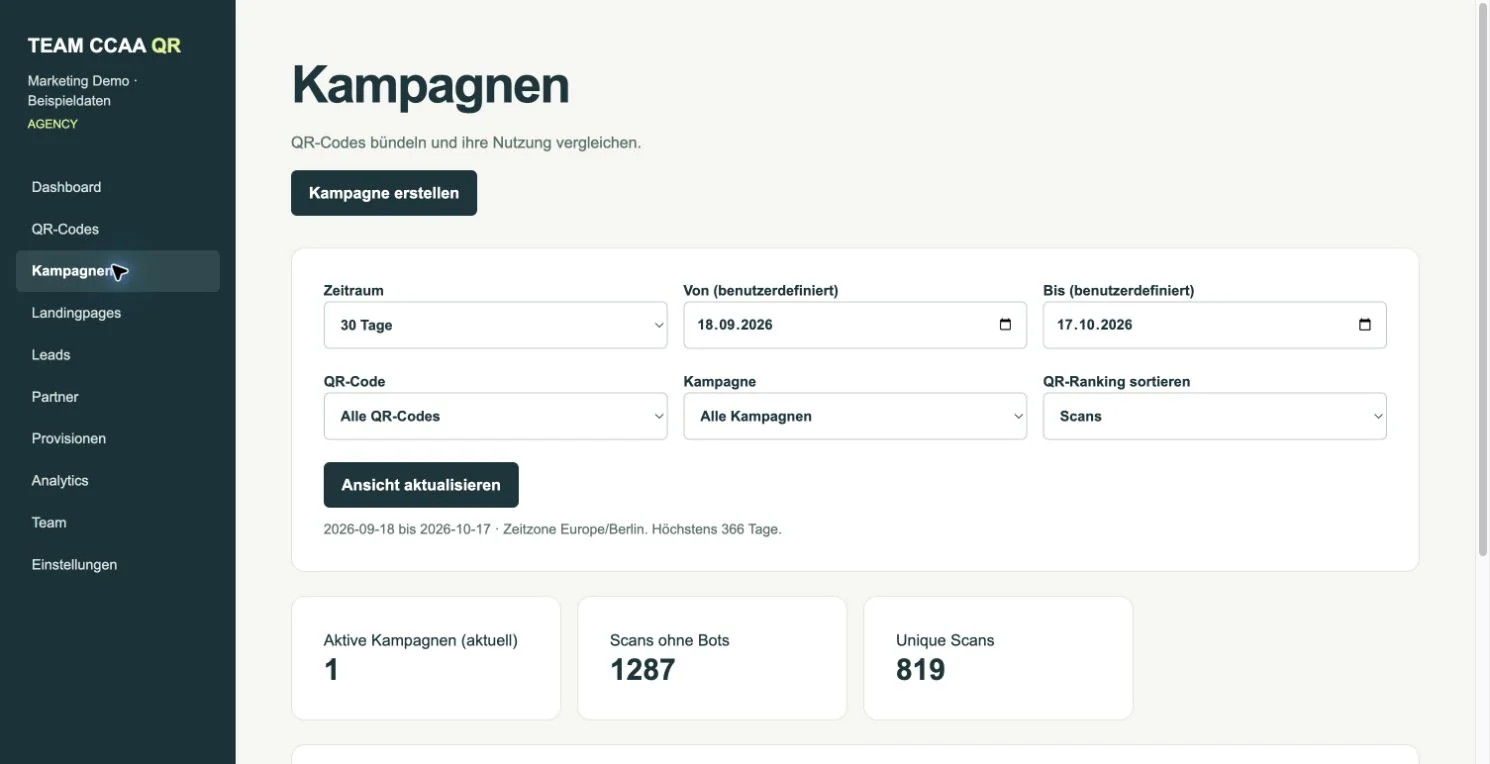Open the QR-Code filter dropdown
This screenshot has width=1490, height=764.
[x=495, y=416]
